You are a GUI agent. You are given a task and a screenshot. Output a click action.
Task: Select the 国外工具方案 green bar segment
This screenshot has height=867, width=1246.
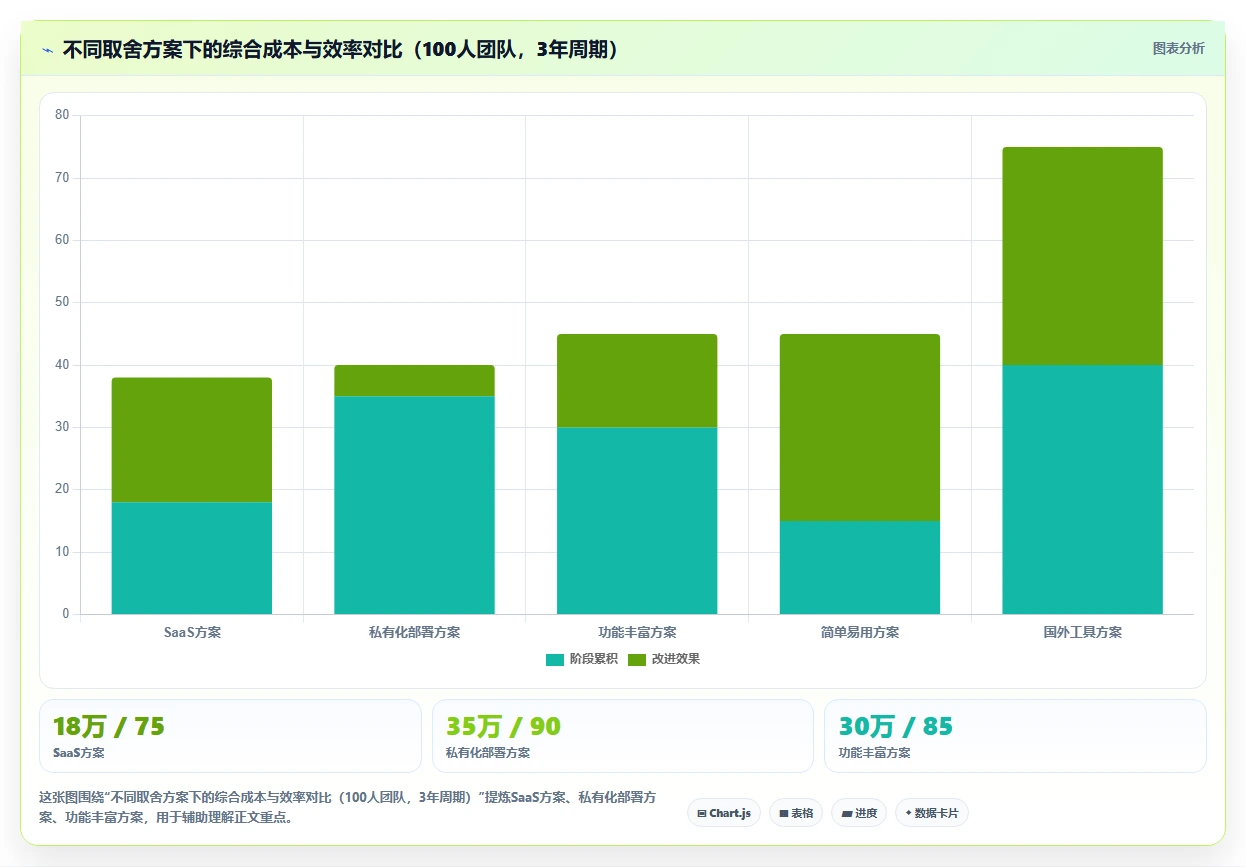tap(1082, 256)
